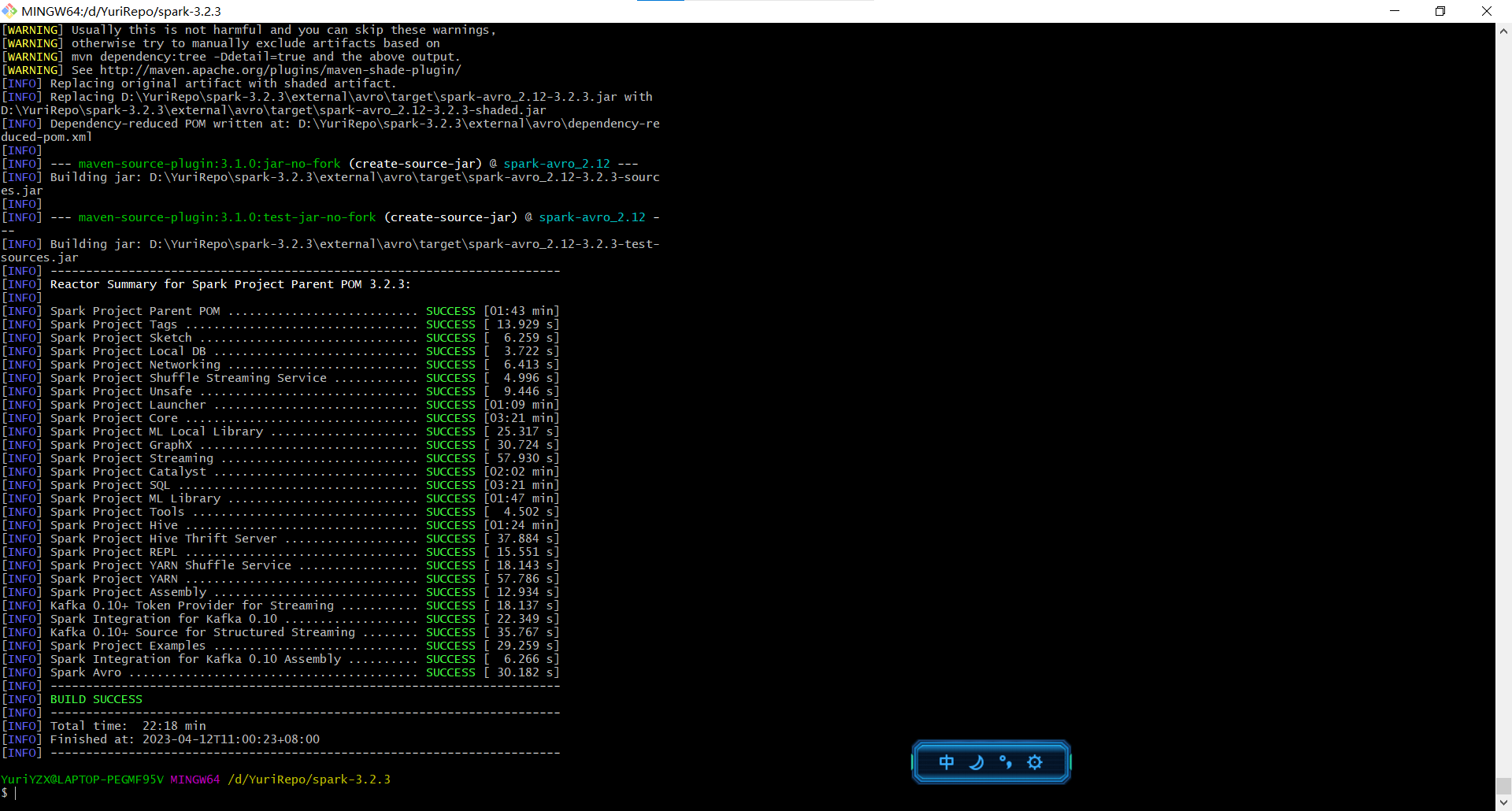Click the 'Finished at: 2023-04-12T11:00:23+08:00' line
The image size is (1512, 811).
(161, 739)
